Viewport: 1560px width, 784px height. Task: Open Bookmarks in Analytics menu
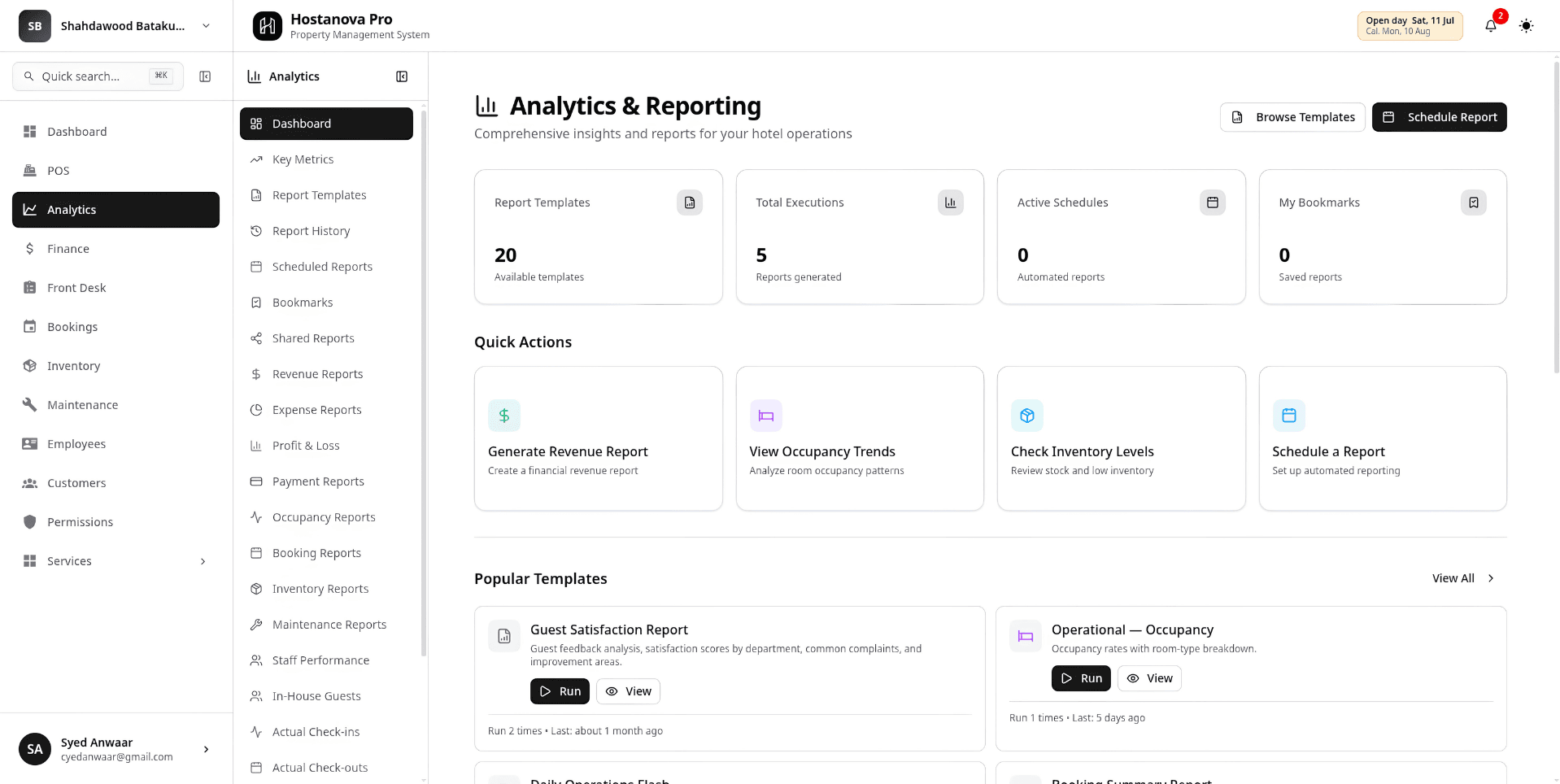326,303
